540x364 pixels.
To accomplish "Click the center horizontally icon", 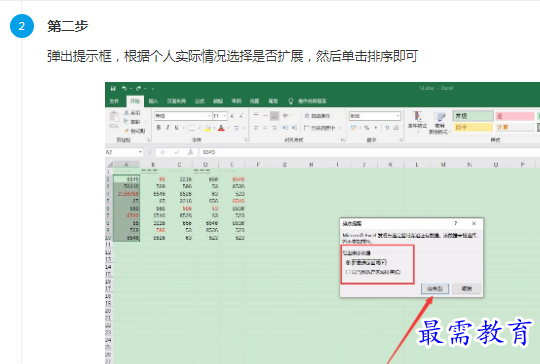I will (x=265, y=128).
